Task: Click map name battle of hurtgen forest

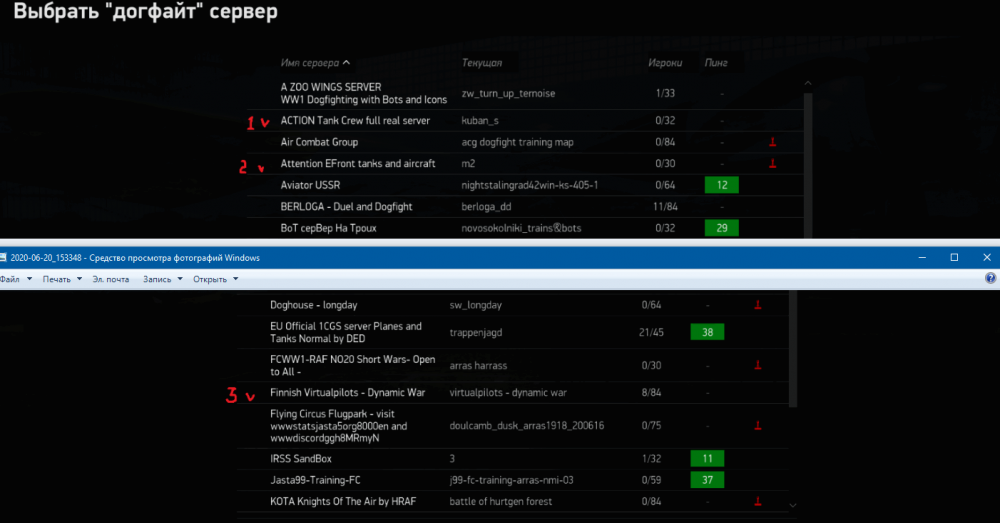Action: [x=501, y=501]
